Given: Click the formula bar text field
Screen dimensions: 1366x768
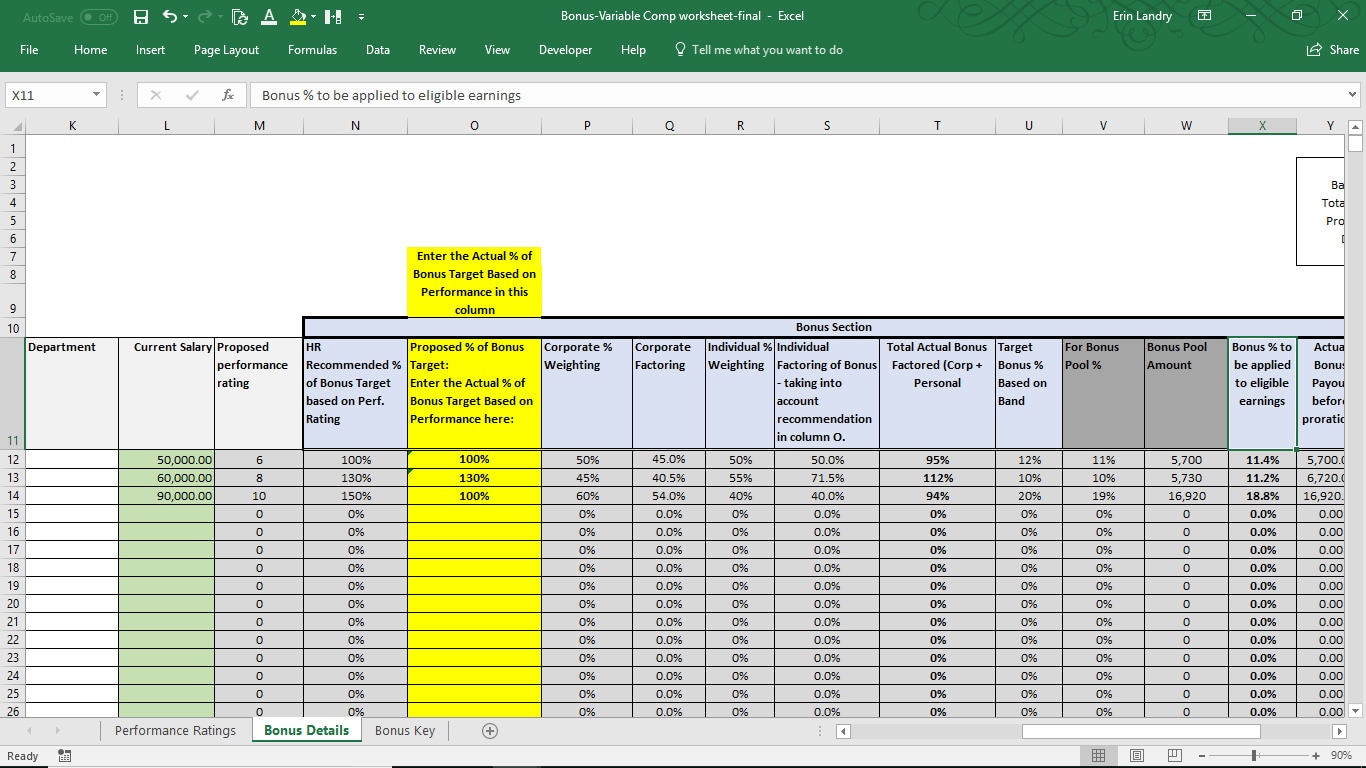Looking at the screenshot, I should click(797, 95).
